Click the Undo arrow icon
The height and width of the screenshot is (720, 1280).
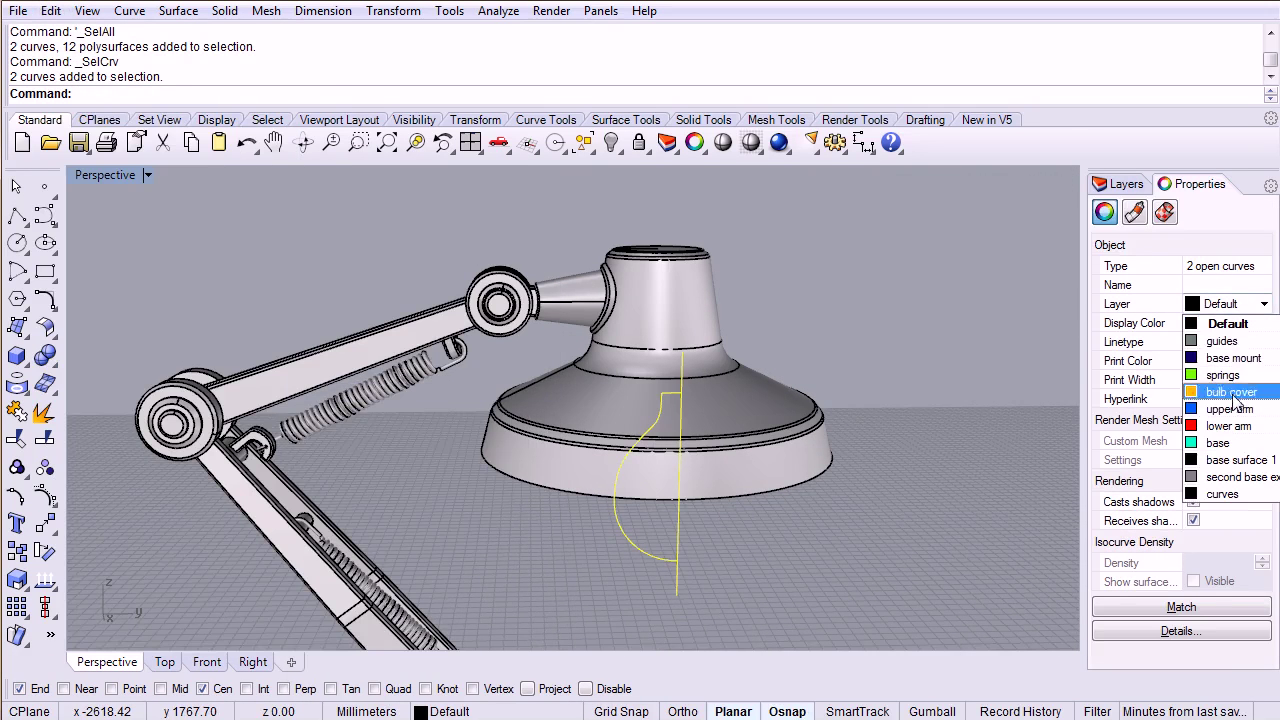247,143
